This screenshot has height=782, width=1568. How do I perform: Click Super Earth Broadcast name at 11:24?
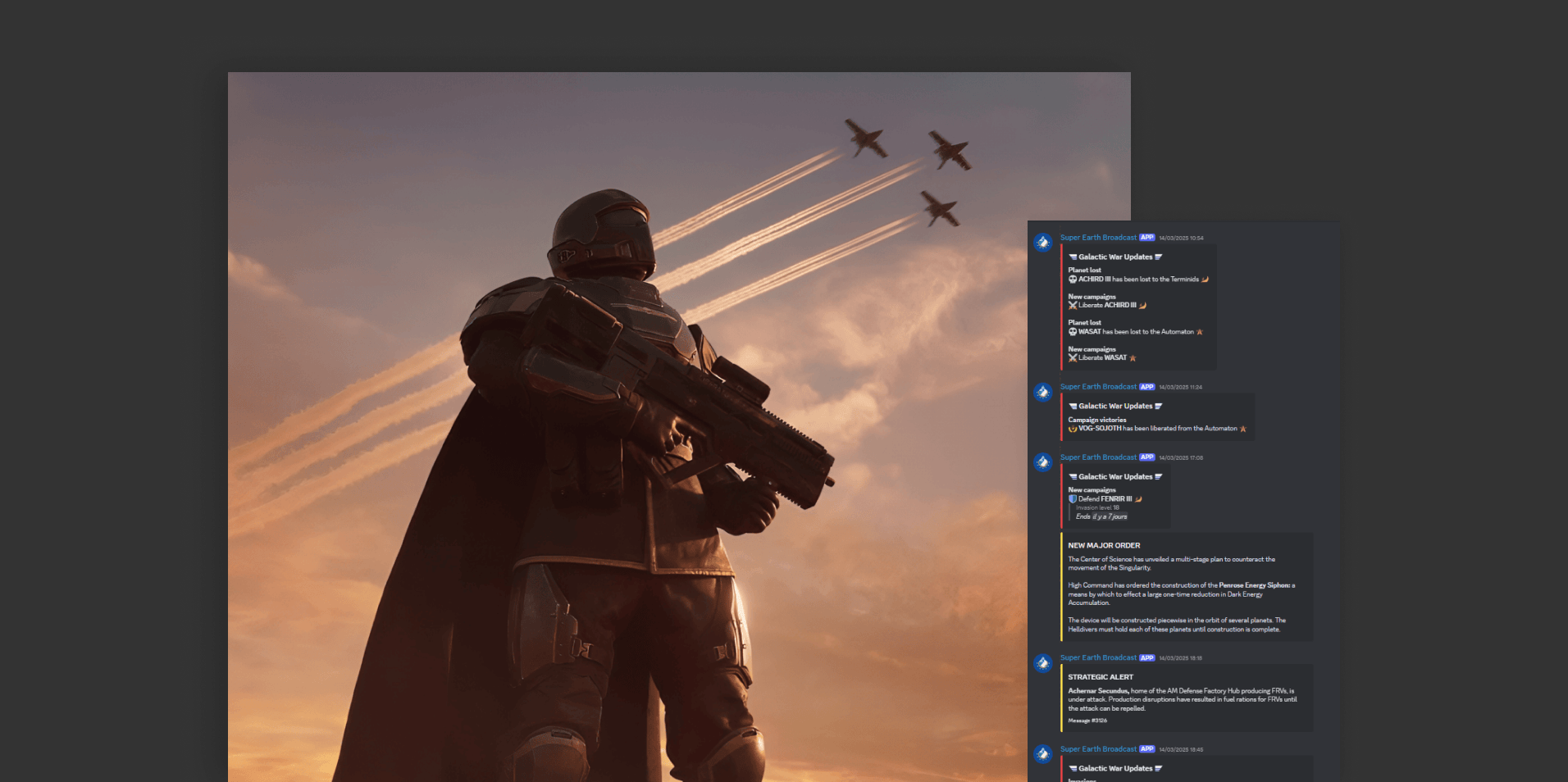click(1098, 387)
